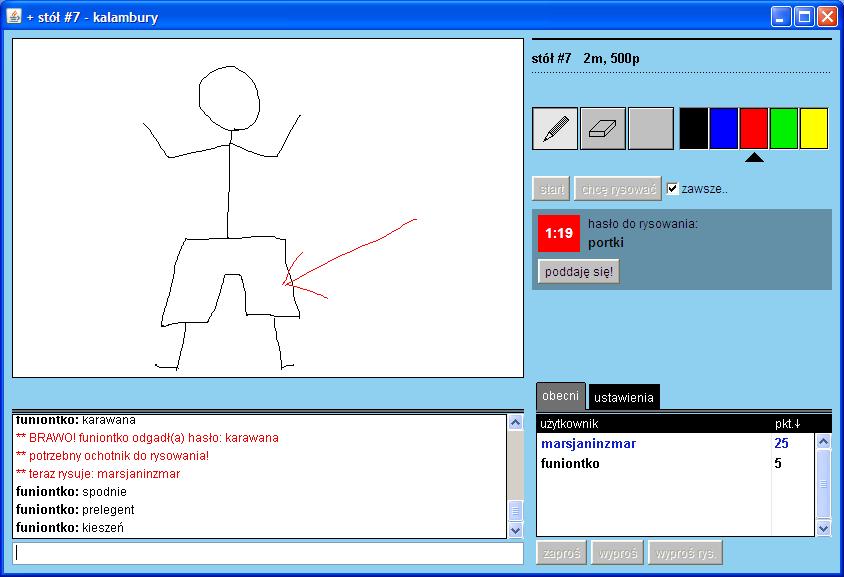Pick the black color swatch
Image resolution: width=844 pixels, height=577 pixels.
[694, 128]
